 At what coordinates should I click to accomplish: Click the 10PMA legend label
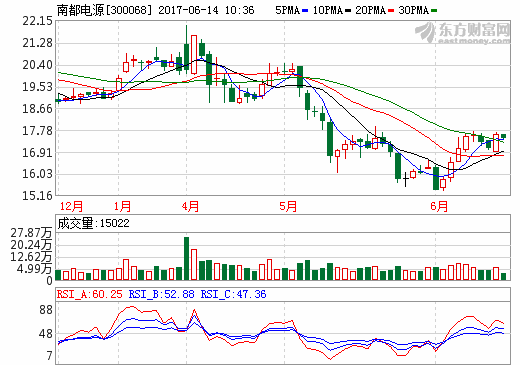tap(328, 10)
